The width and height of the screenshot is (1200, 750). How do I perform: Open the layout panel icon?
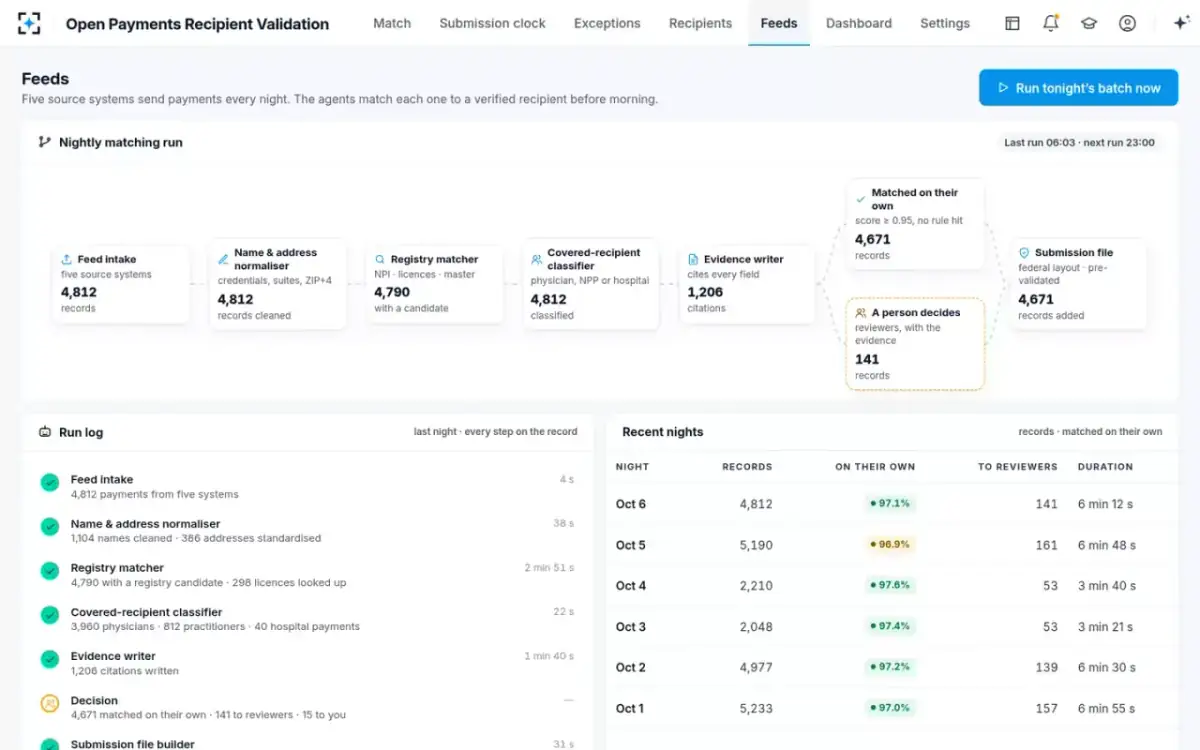point(1012,23)
